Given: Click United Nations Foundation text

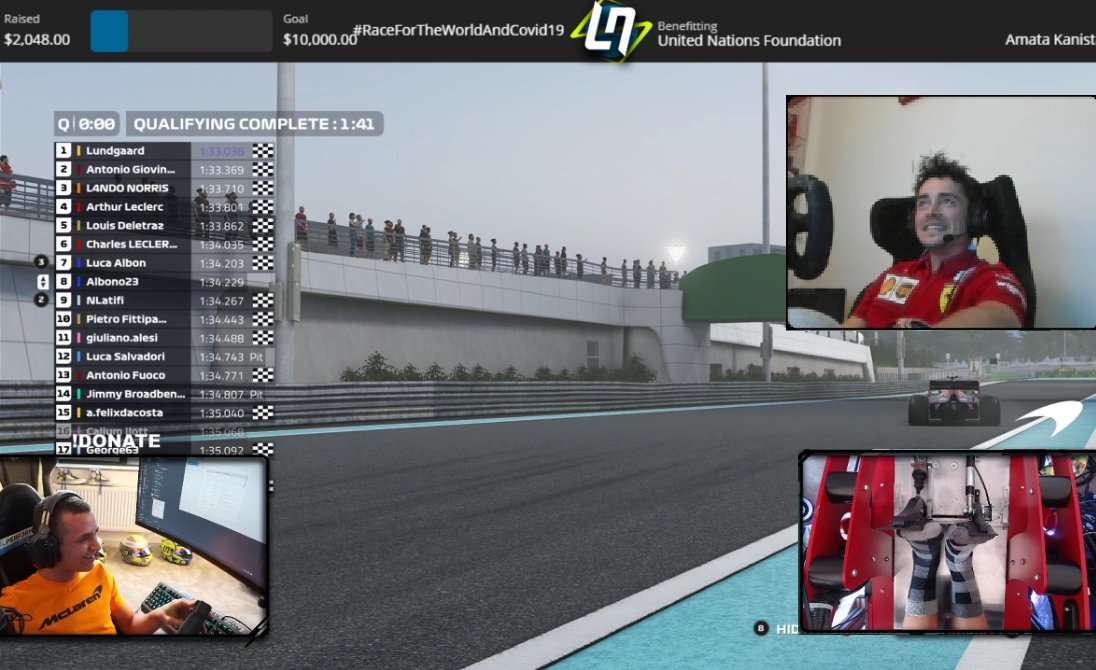Looking at the screenshot, I should click(749, 41).
